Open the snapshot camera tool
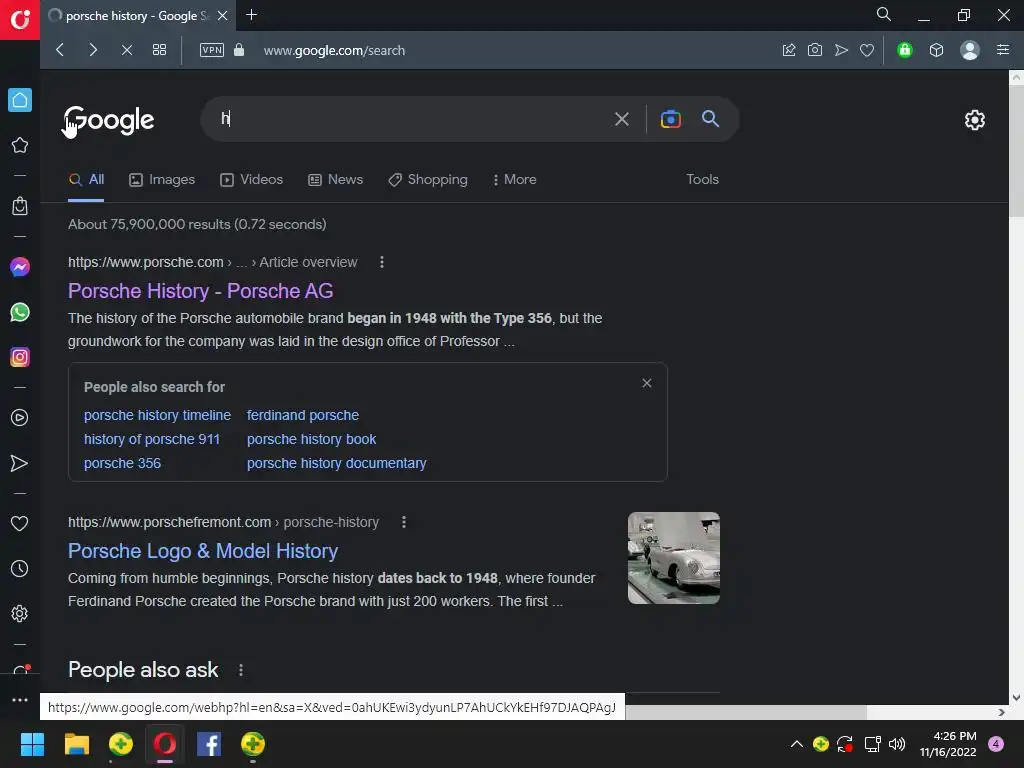Image resolution: width=1024 pixels, height=768 pixels. [x=814, y=50]
